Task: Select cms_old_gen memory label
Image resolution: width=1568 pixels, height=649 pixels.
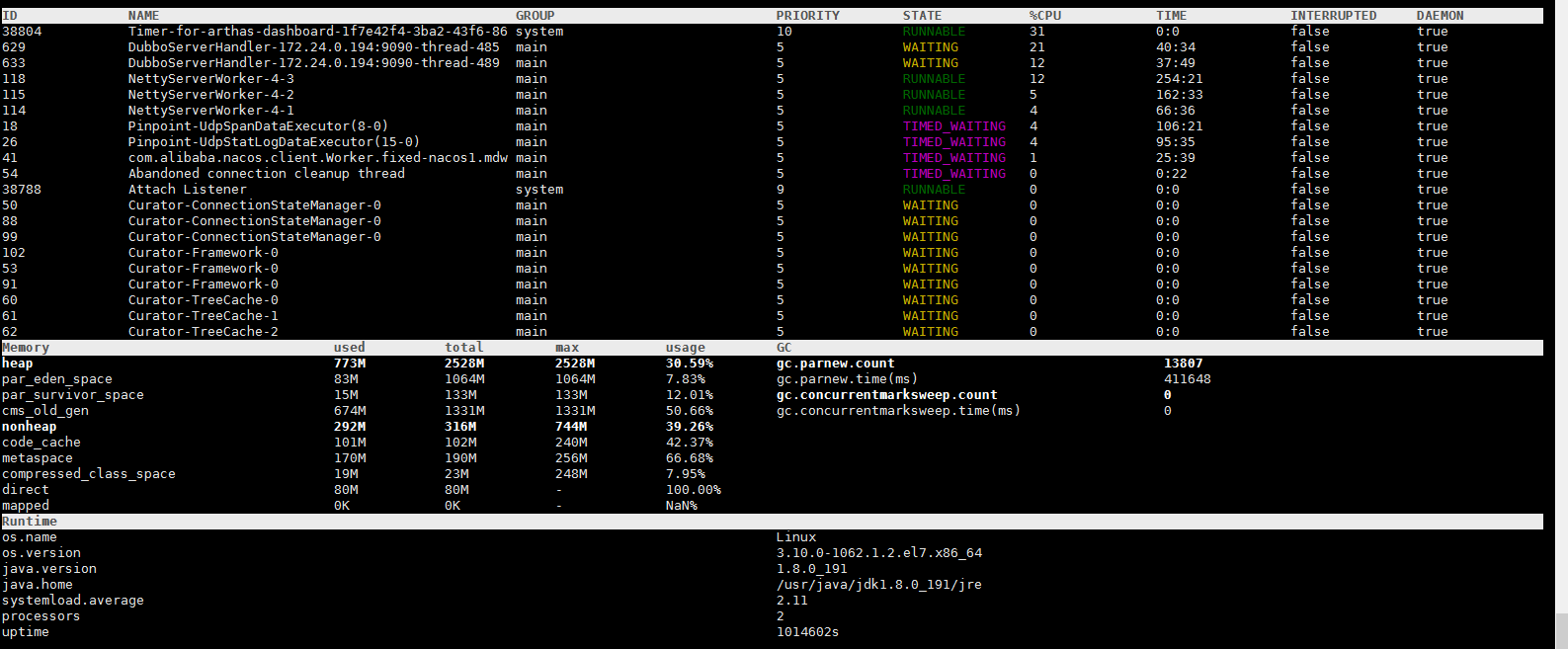Action: [44, 411]
